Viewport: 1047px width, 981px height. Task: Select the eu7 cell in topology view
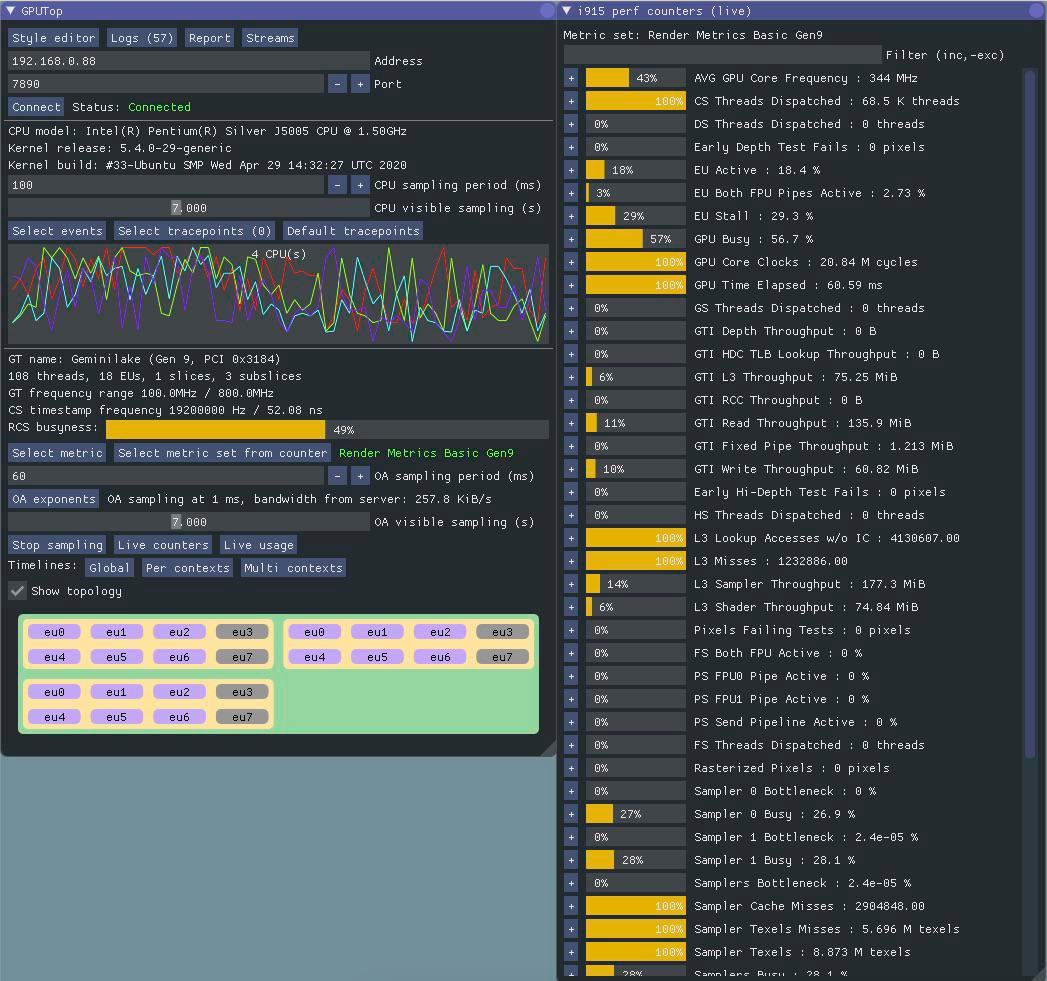click(240, 656)
